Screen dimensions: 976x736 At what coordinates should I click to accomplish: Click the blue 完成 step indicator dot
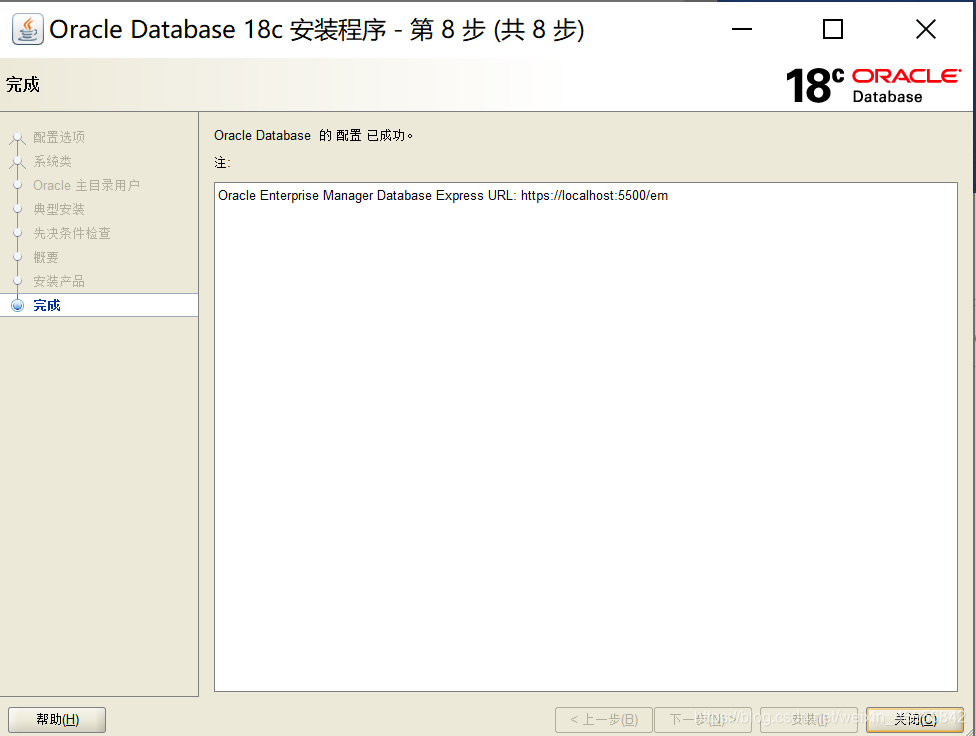tap(17, 305)
